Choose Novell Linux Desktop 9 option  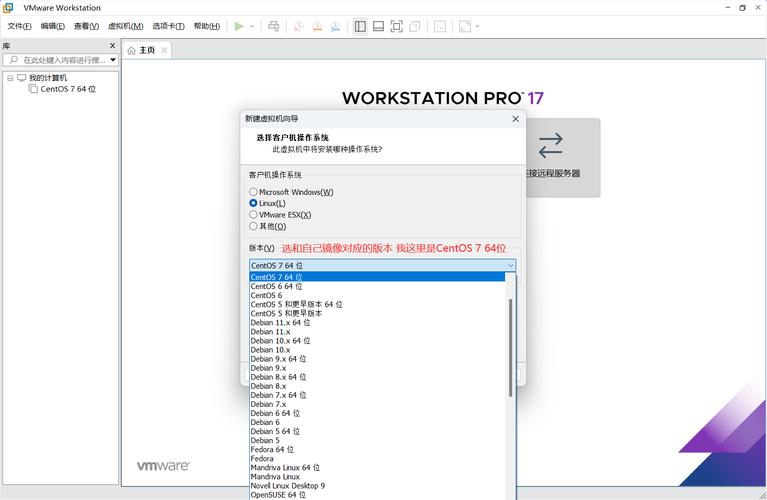(377, 485)
